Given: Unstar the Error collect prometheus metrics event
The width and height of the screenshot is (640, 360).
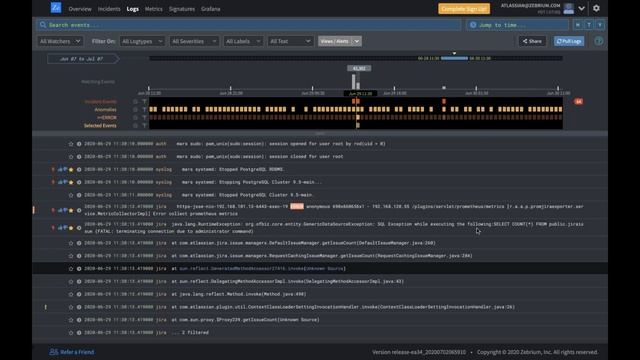Looking at the screenshot, I should pos(71,210).
